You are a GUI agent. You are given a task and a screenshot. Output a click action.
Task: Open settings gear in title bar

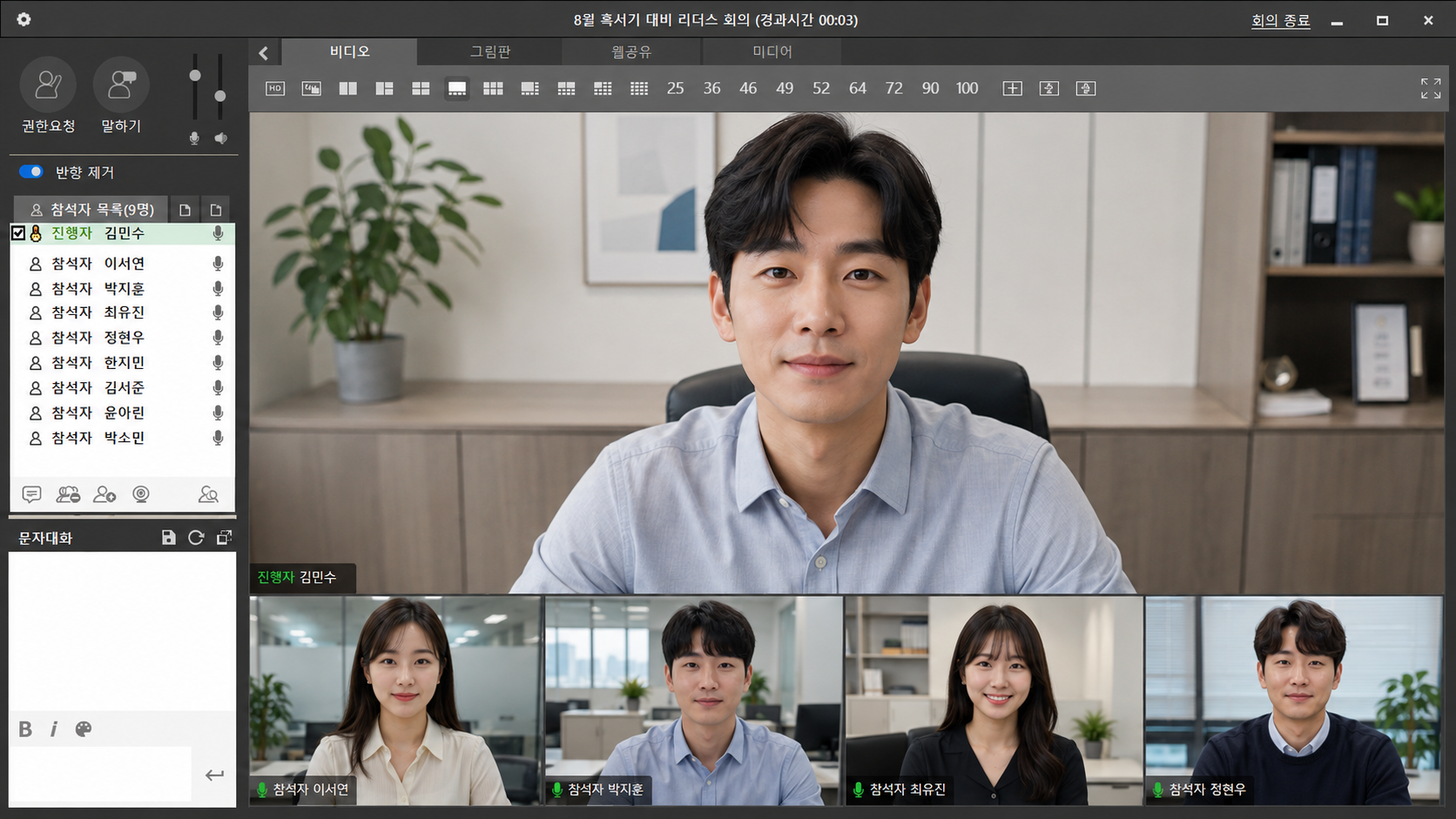[x=24, y=19]
